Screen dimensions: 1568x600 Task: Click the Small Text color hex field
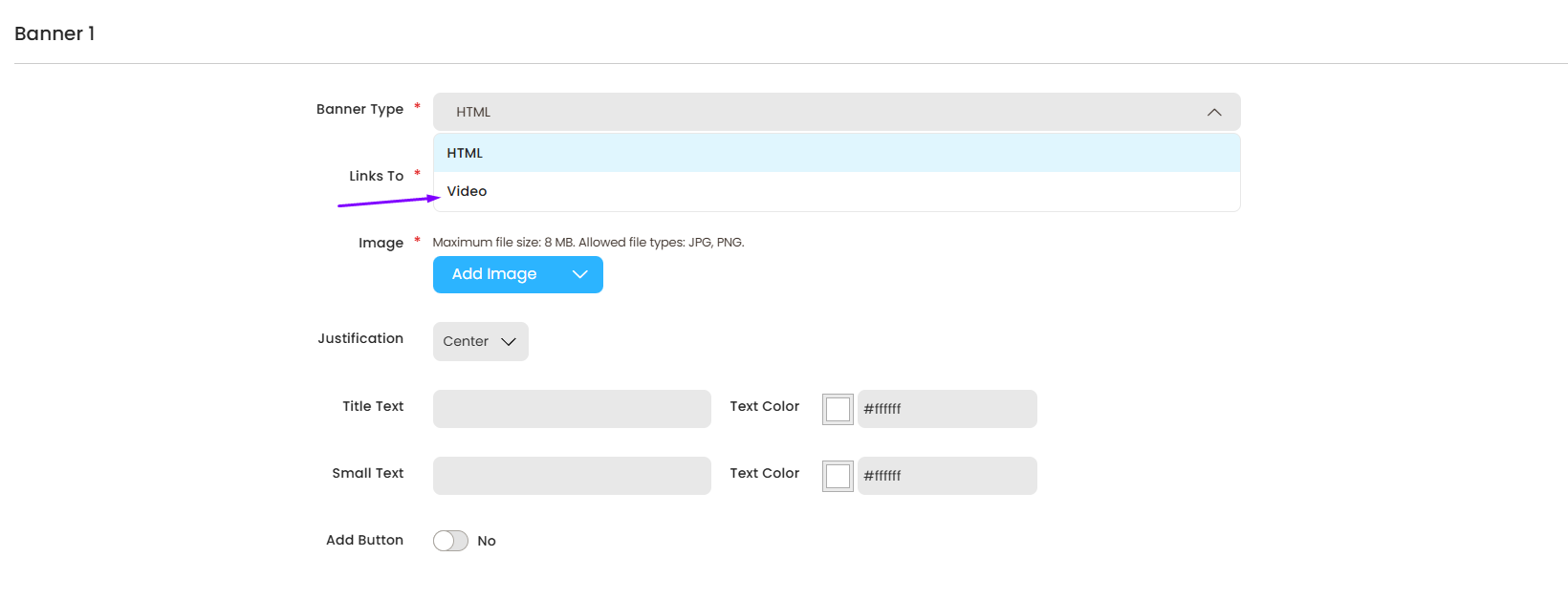click(x=947, y=476)
